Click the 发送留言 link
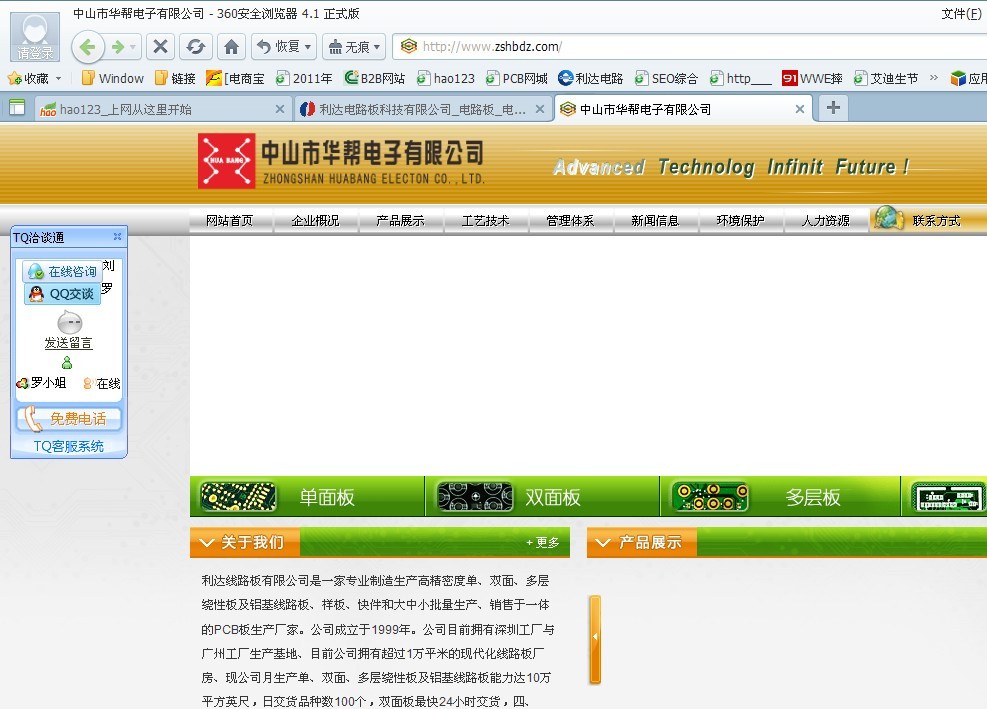This screenshot has width=987, height=709. (68, 343)
